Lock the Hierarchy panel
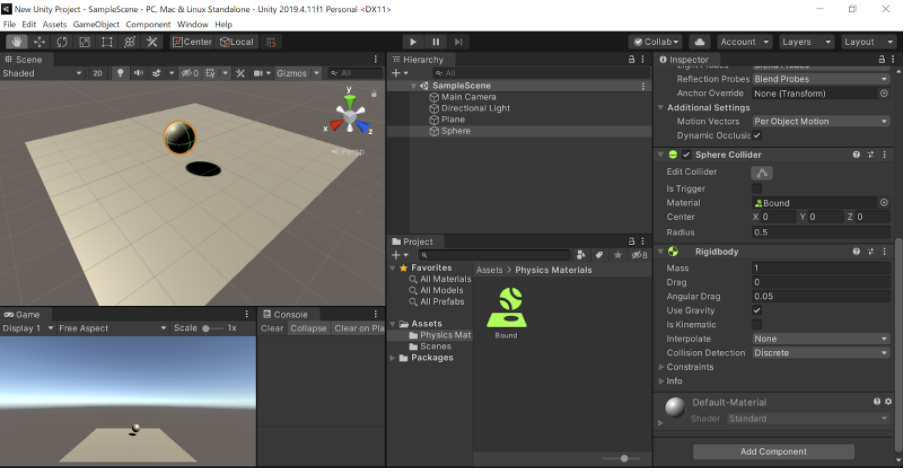904x473 pixels. pyautogui.click(x=631, y=59)
